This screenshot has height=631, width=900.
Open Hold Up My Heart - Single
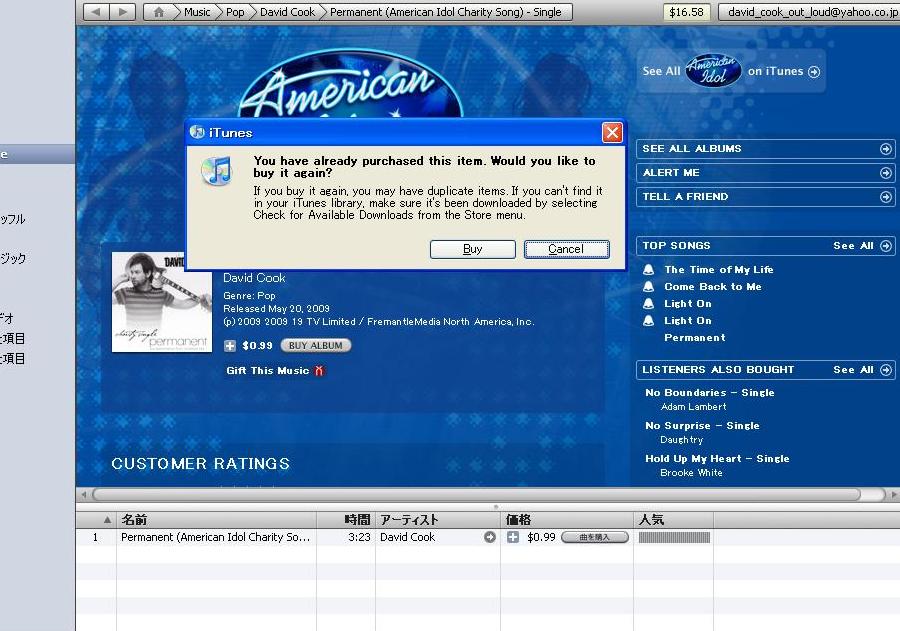coord(717,459)
